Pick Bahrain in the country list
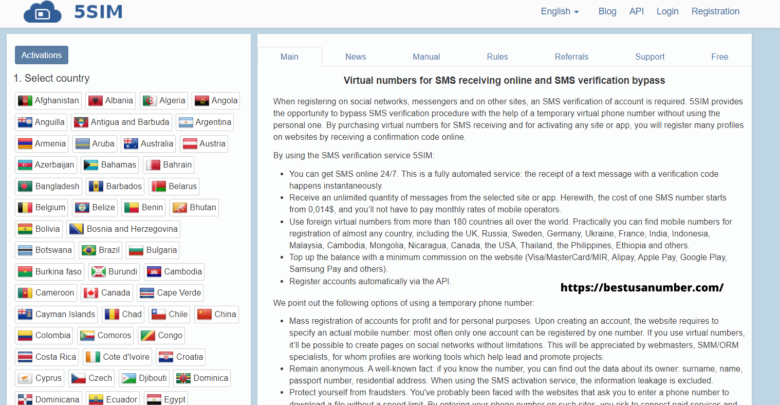Screen dimensions: 780x405 click(169, 165)
